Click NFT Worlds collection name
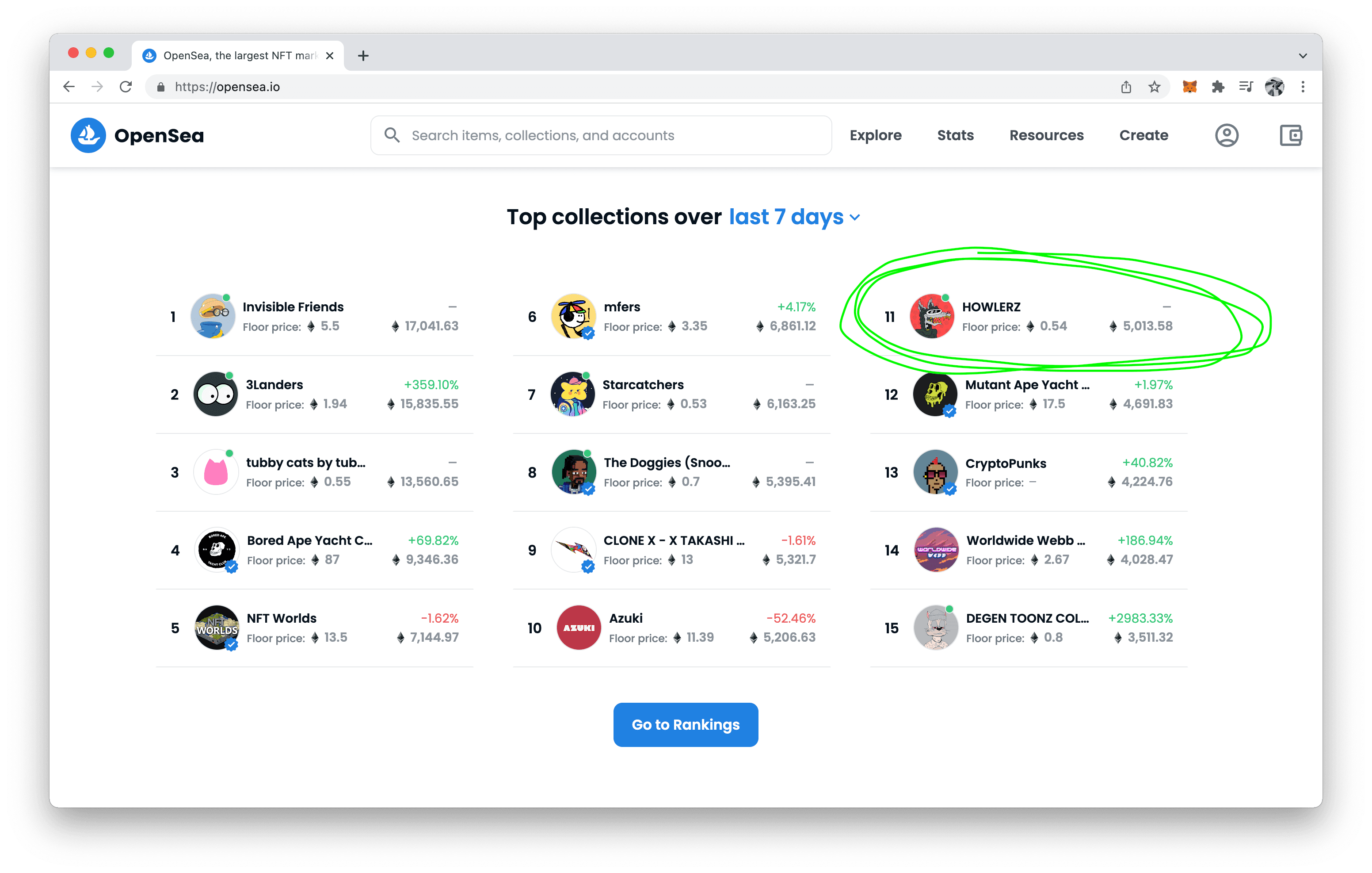Viewport: 1372px width, 873px height. coord(282,618)
